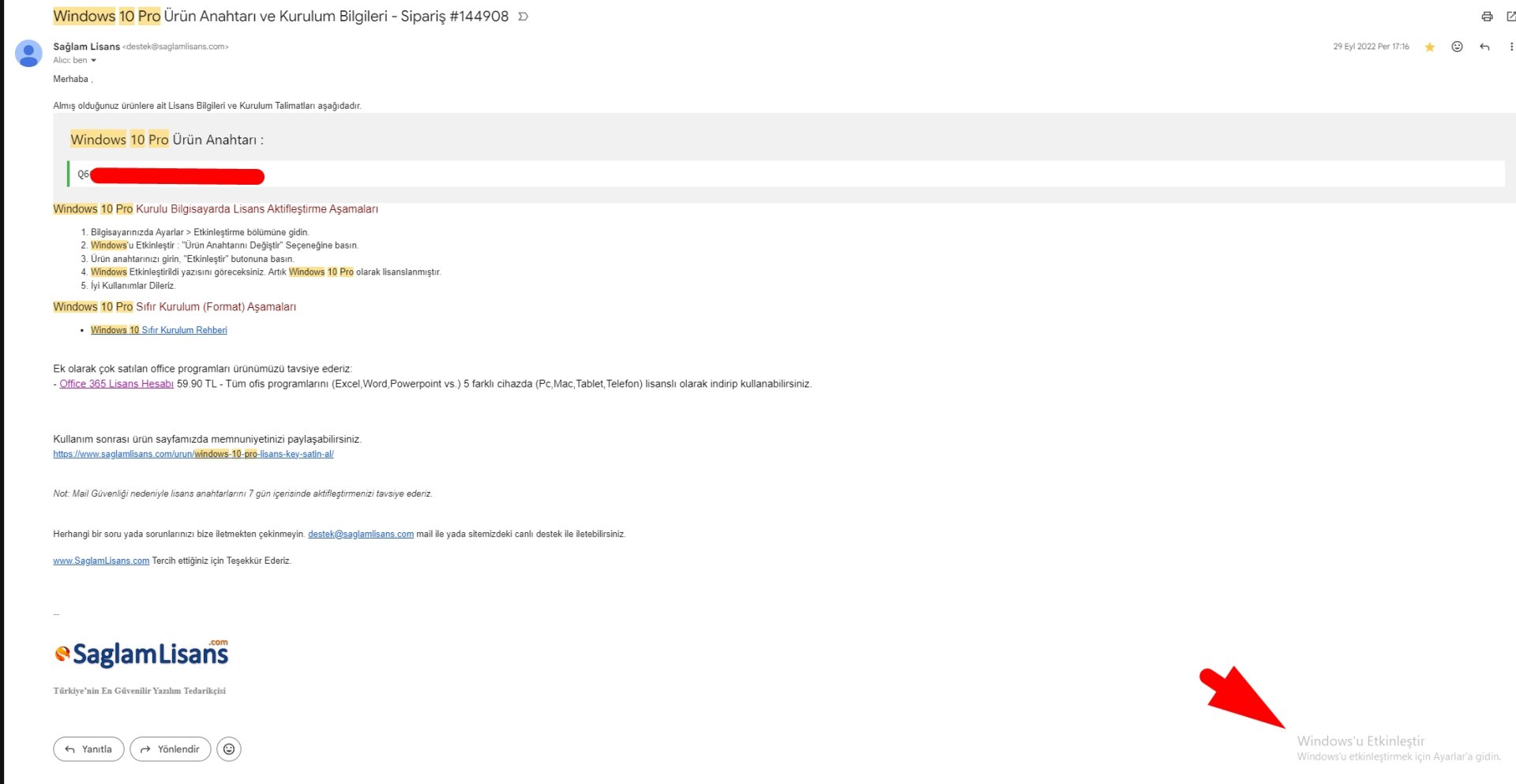Click the tagline 'Türkiye'nin En Güvenilir Yazılım Tedarikçisi'

point(140,691)
